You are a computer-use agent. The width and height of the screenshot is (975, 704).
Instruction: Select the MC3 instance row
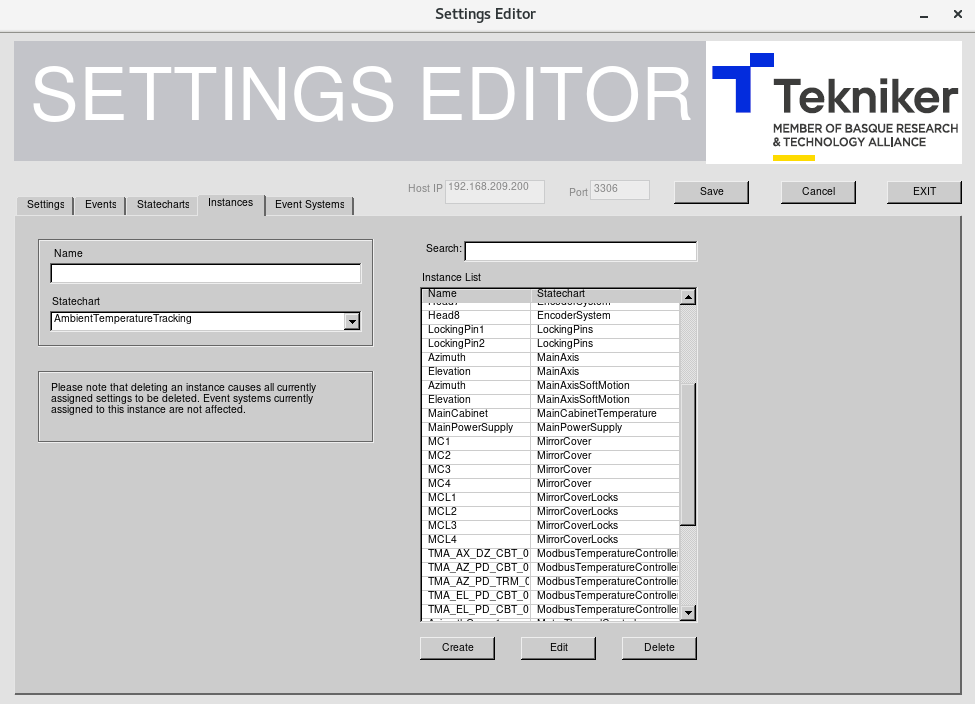coord(551,470)
